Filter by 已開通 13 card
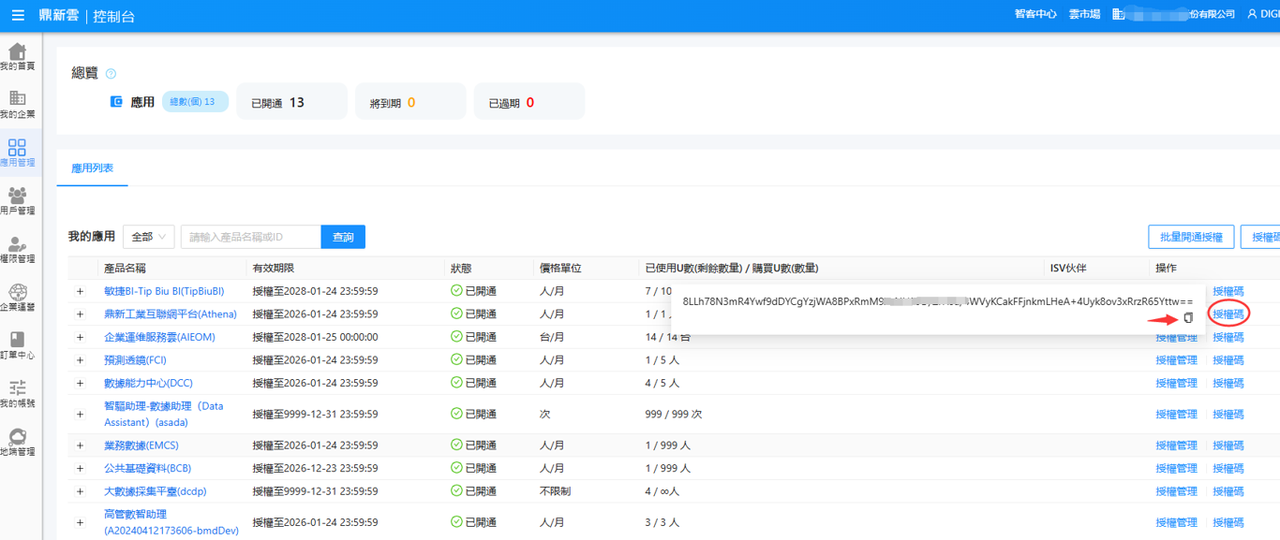1280x540 pixels. click(291, 102)
